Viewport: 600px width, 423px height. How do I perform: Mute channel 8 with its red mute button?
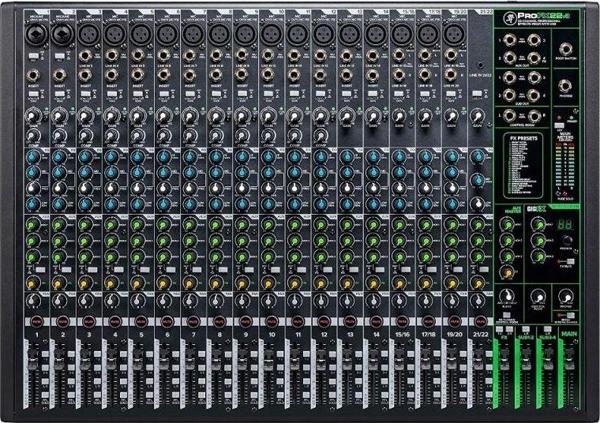pyautogui.click(x=219, y=322)
